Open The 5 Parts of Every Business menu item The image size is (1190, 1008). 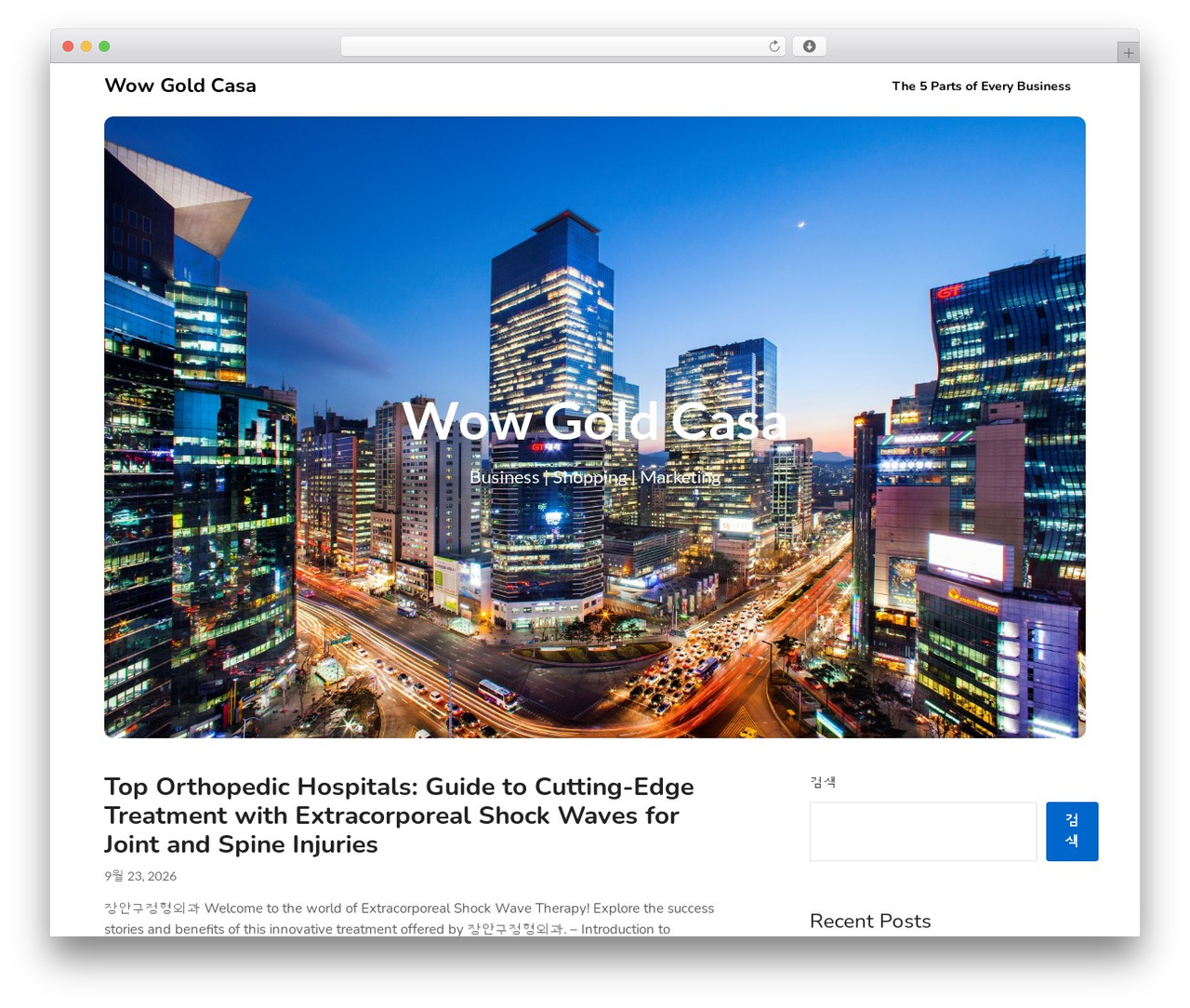[x=981, y=86]
